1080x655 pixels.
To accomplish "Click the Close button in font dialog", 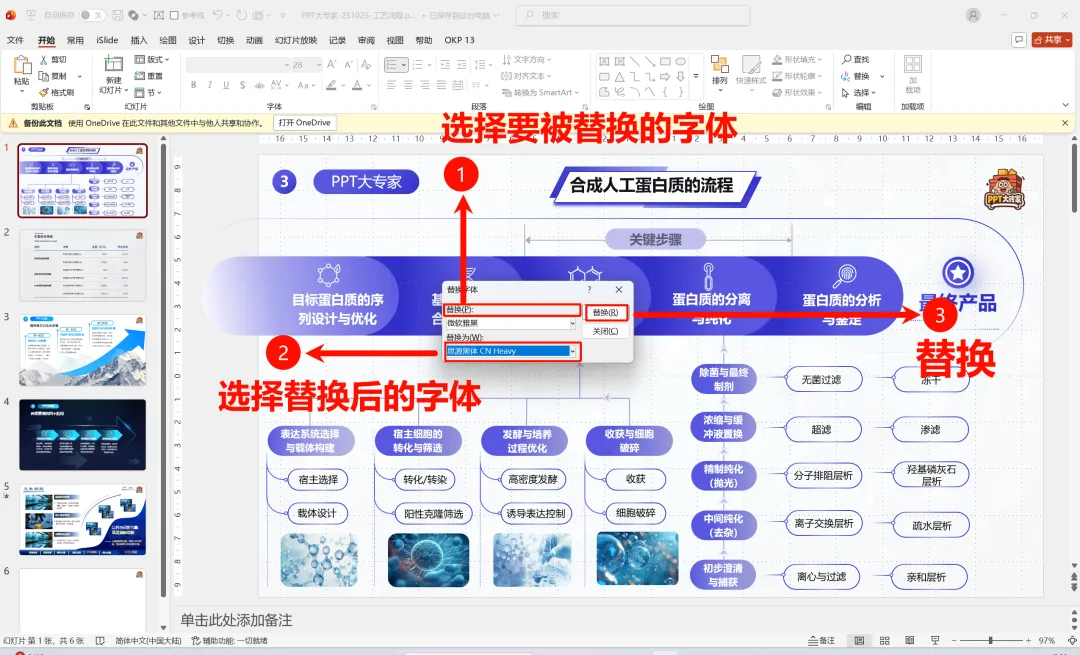I will pyautogui.click(x=605, y=331).
